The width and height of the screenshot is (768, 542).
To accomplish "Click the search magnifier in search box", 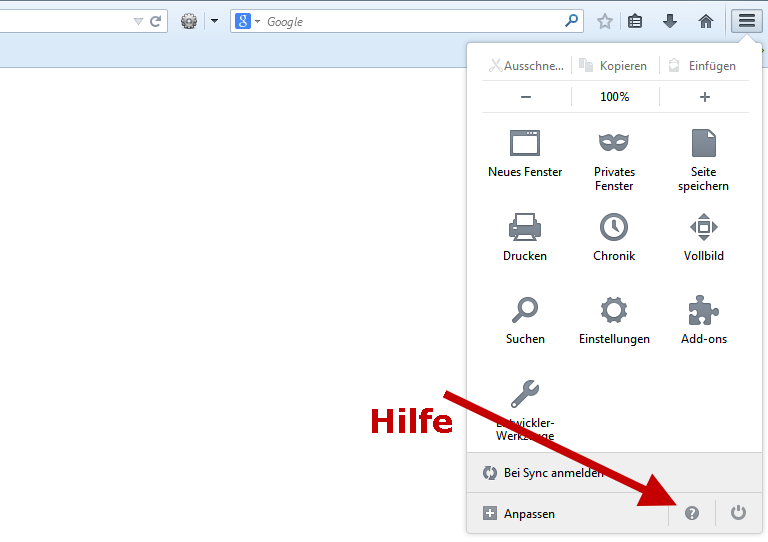I will click(x=571, y=21).
